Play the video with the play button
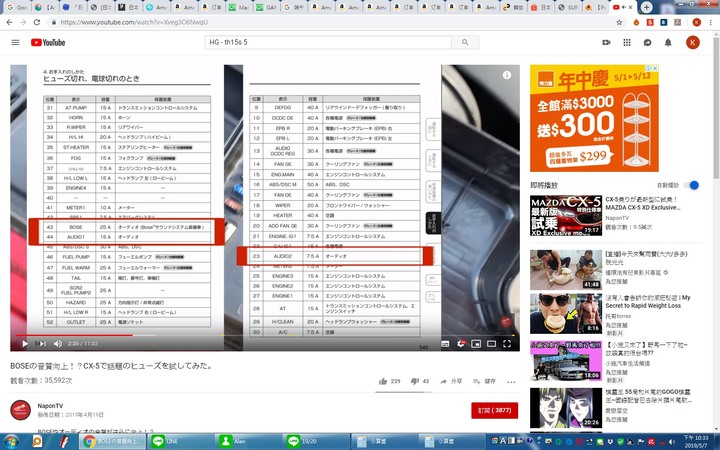Viewport: 720px width, 450px height. click(x=25, y=343)
